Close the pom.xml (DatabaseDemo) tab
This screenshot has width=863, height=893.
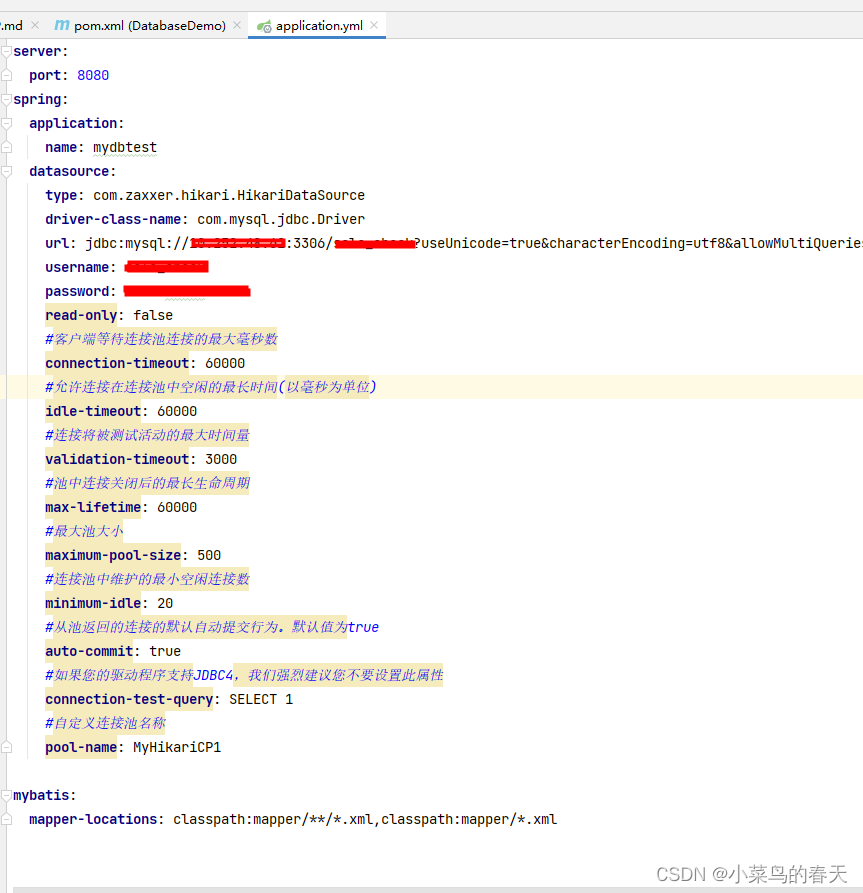click(237, 25)
